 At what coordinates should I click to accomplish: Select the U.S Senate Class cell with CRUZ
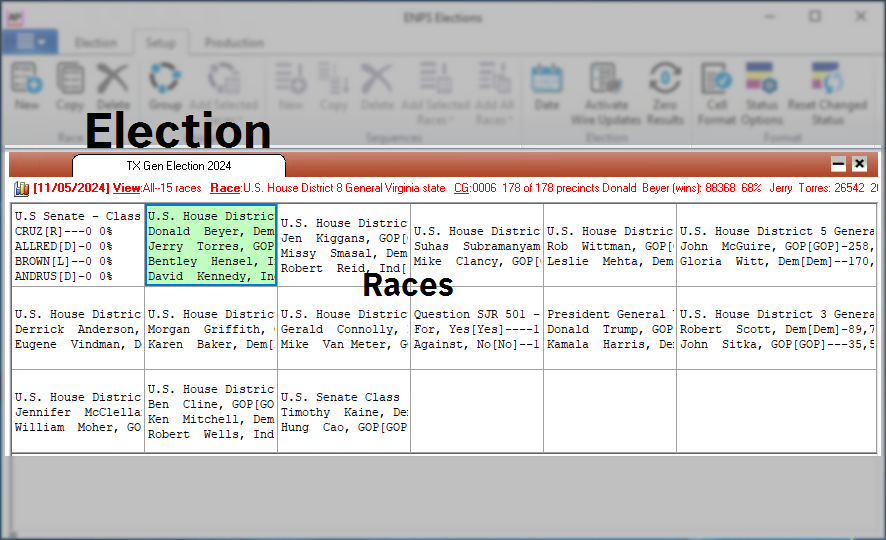click(78, 245)
